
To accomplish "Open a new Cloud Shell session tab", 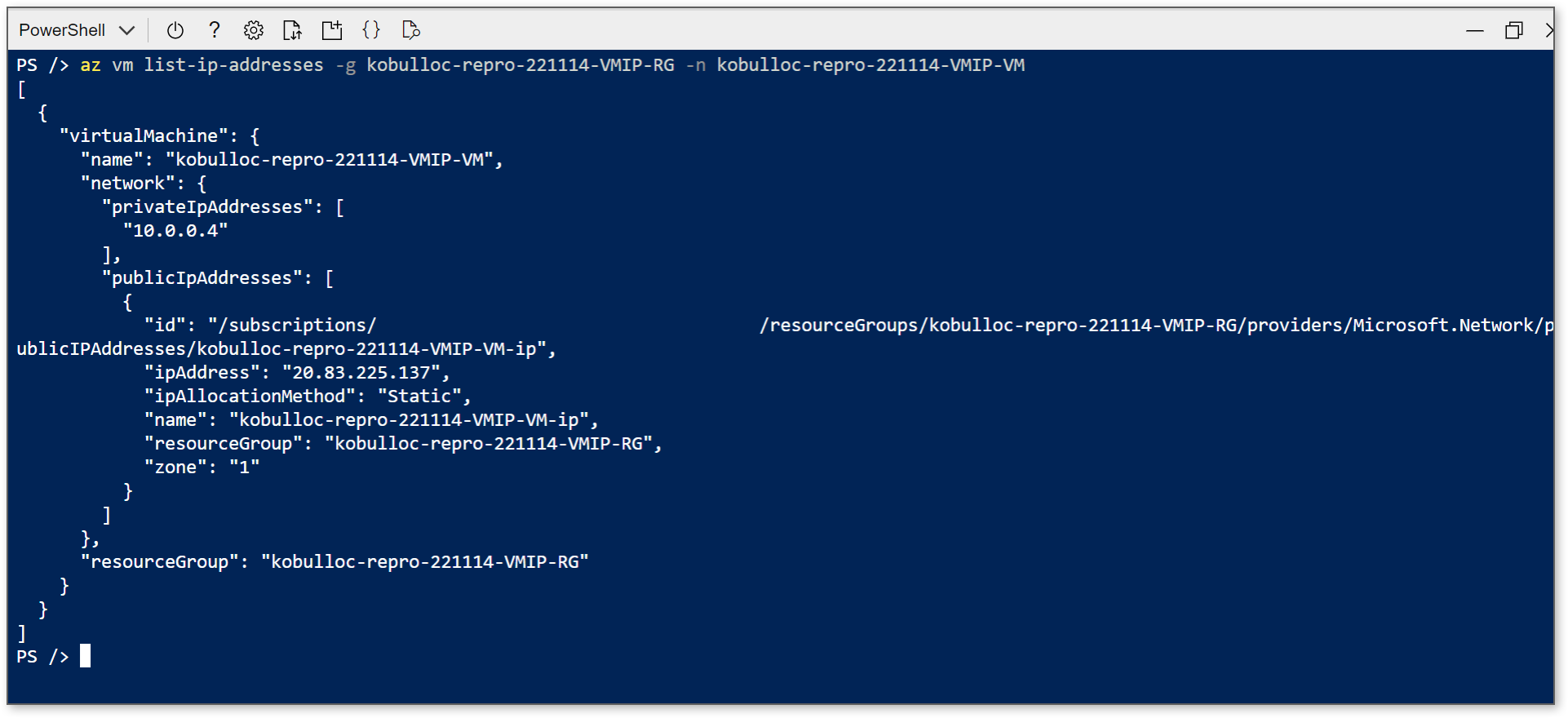I will pyautogui.click(x=332, y=29).
